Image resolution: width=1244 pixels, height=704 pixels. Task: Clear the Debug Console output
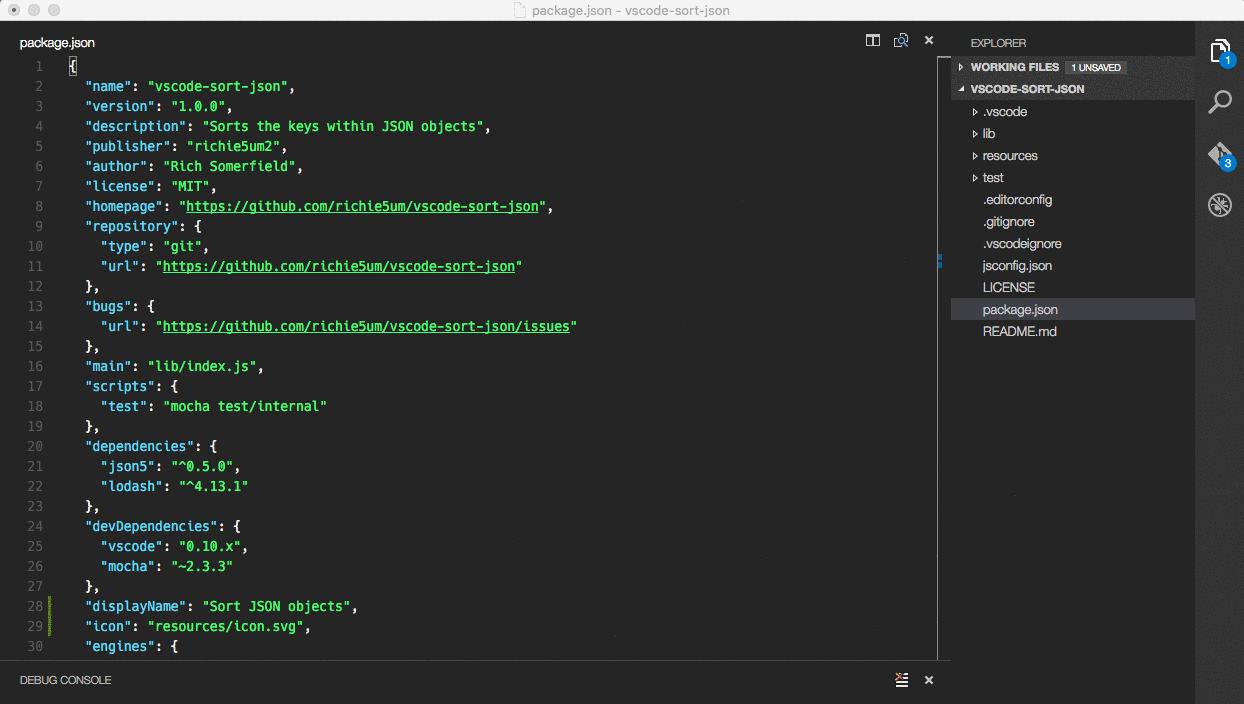(x=901, y=679)
